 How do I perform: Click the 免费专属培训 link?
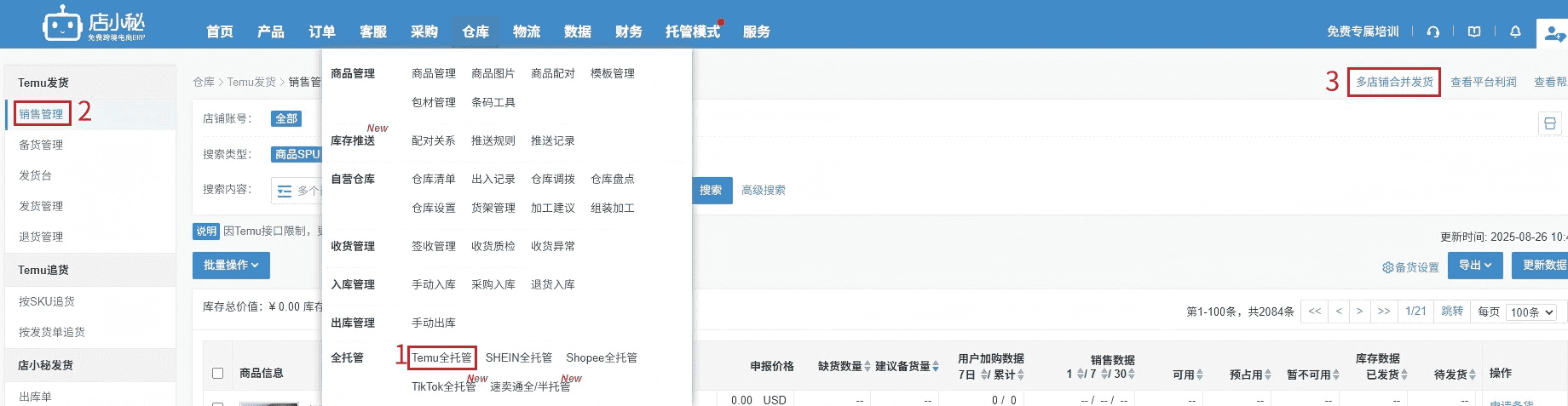1363,31
